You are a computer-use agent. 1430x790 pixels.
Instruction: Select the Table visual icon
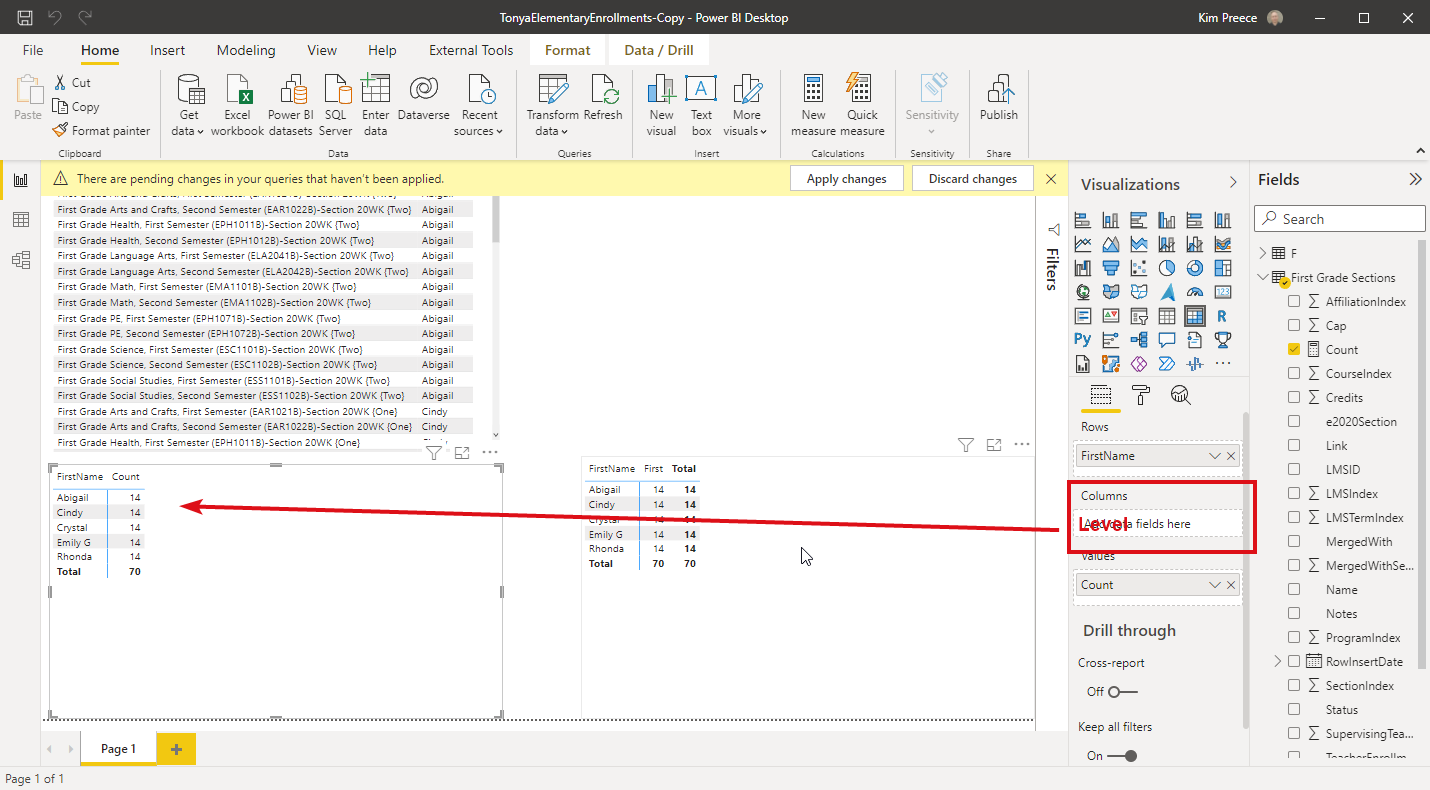pyautogui.click(x=1167, y=316)
